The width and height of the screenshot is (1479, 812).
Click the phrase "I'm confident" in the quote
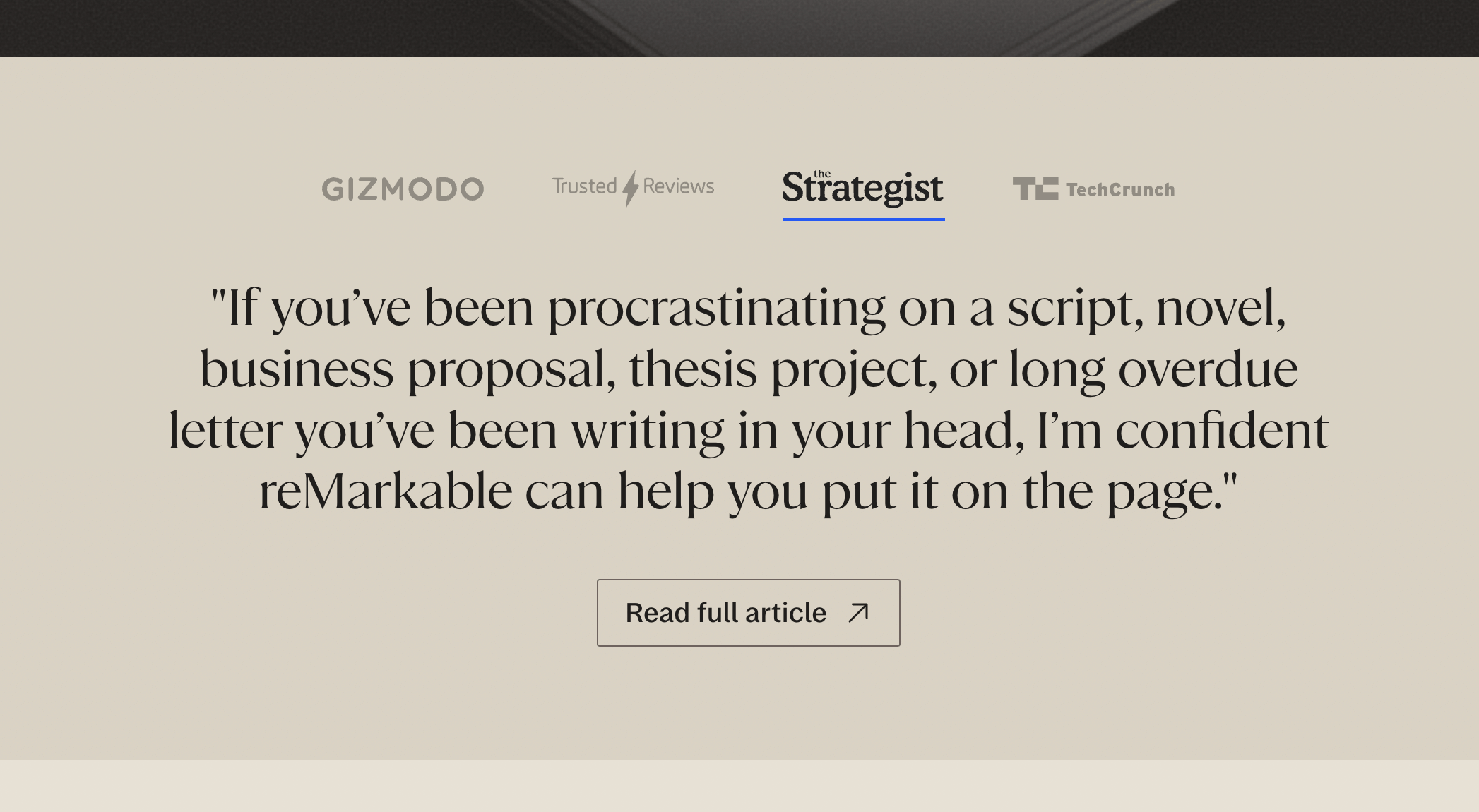tap(1182, 431)
